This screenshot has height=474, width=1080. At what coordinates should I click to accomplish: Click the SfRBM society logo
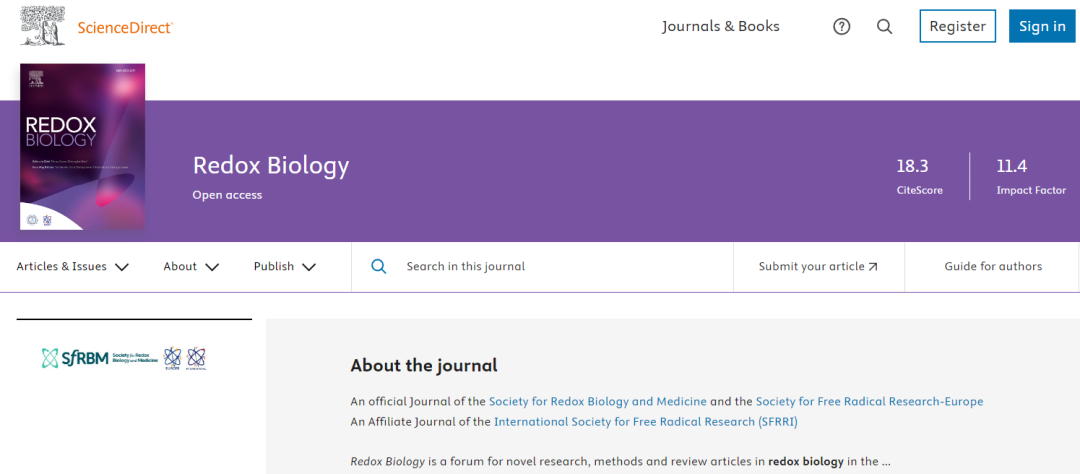[x=98, y=358]
